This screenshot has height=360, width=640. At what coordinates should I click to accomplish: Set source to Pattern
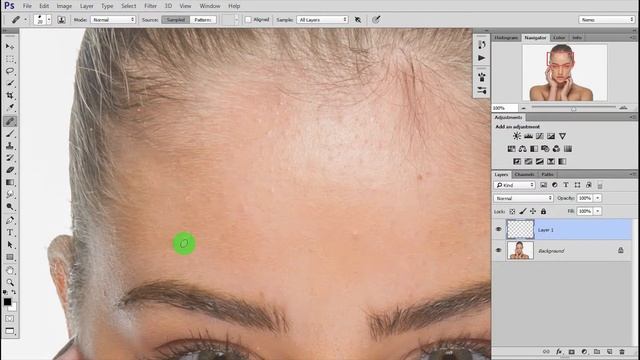203,20
